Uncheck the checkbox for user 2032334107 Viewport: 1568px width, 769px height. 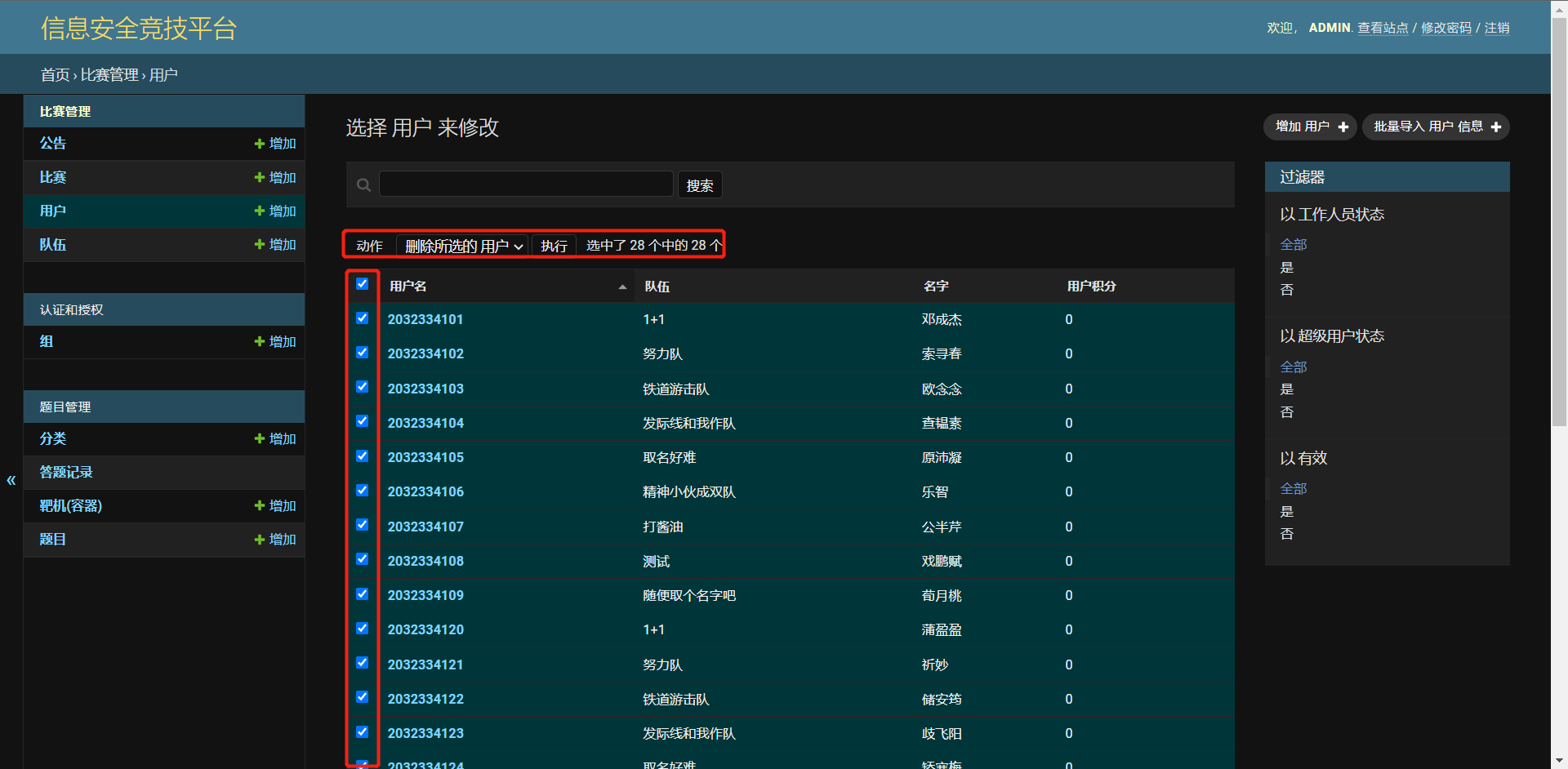tap(363, 525)
